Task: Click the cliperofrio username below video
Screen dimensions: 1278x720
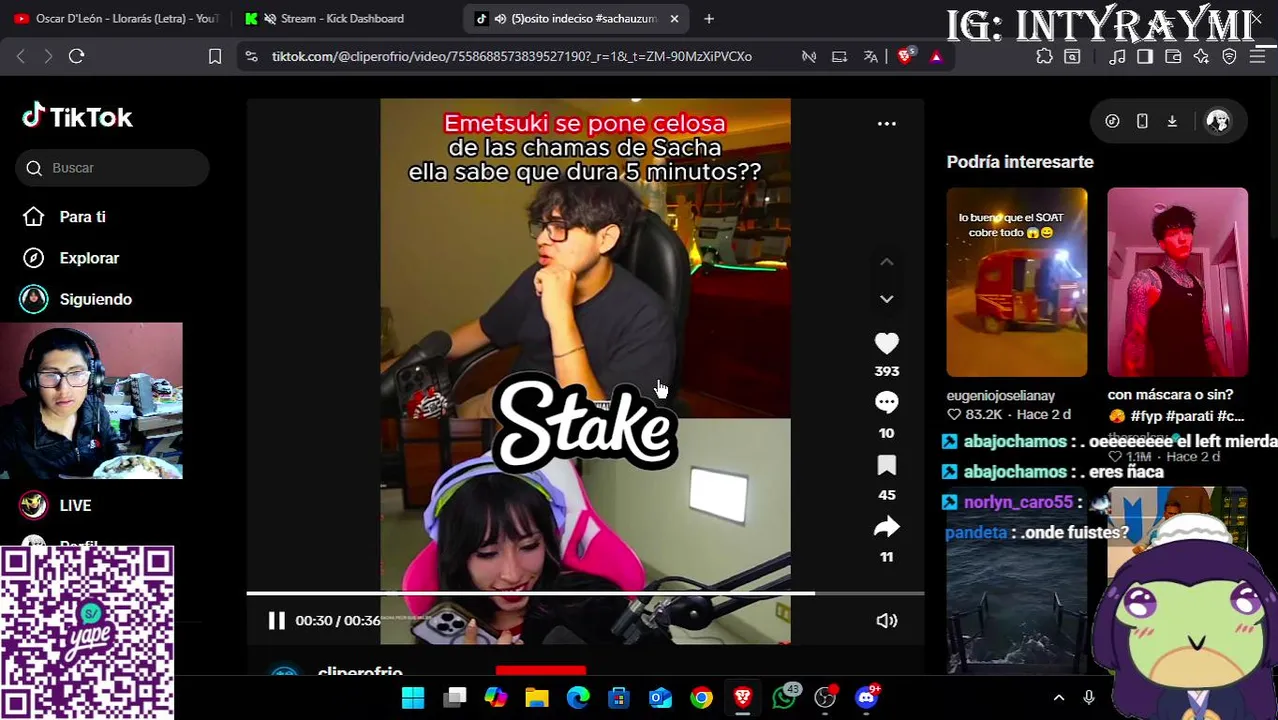Action: click(360, 673)
